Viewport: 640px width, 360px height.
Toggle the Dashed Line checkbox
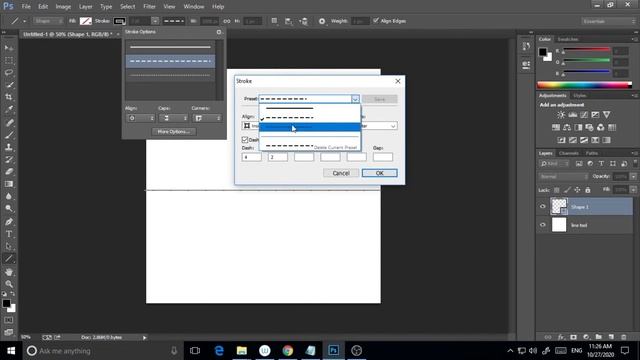click(x=245, y=140)
